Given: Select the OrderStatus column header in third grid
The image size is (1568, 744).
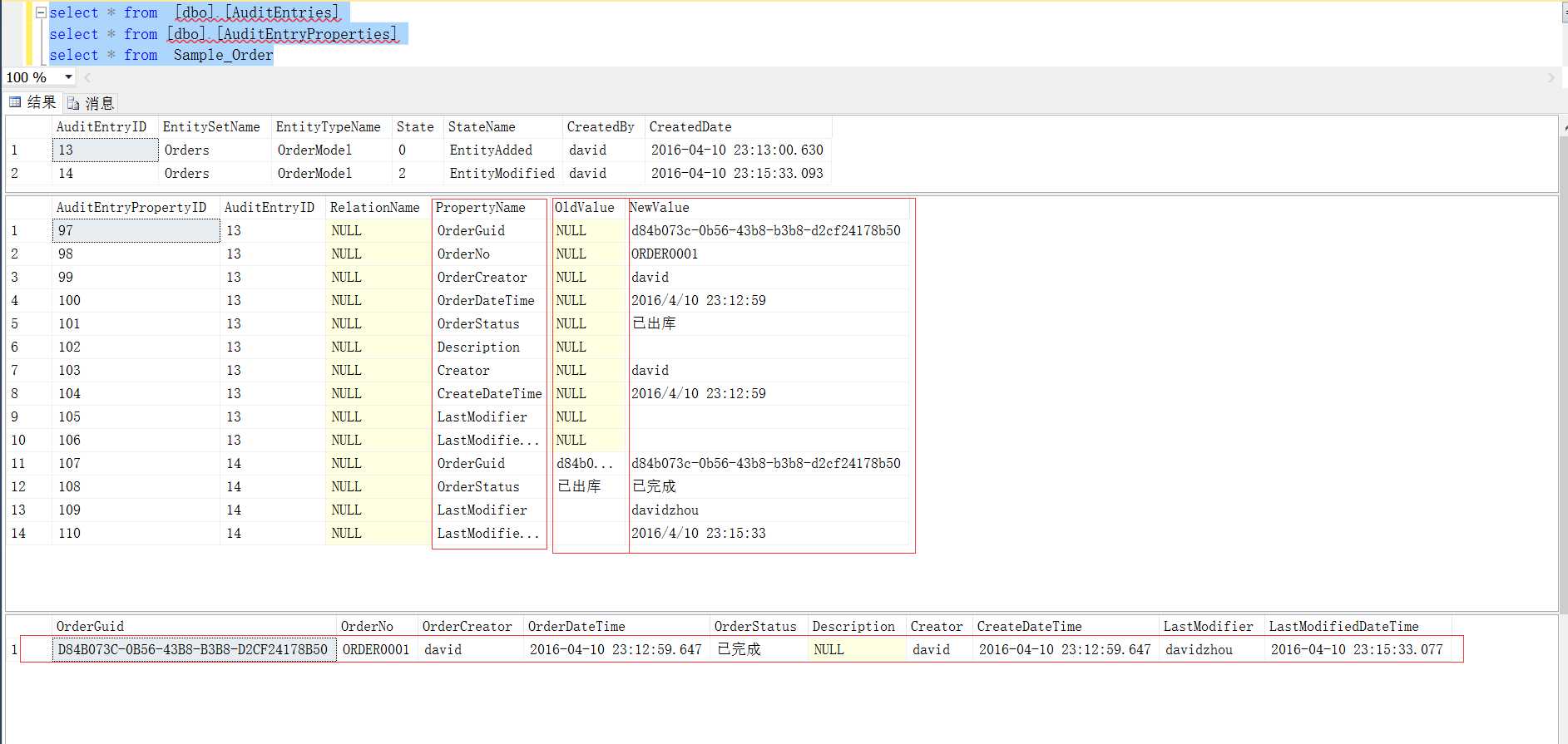Looking at the screenshot, I should pyautogui.click(x=759, y=627).
